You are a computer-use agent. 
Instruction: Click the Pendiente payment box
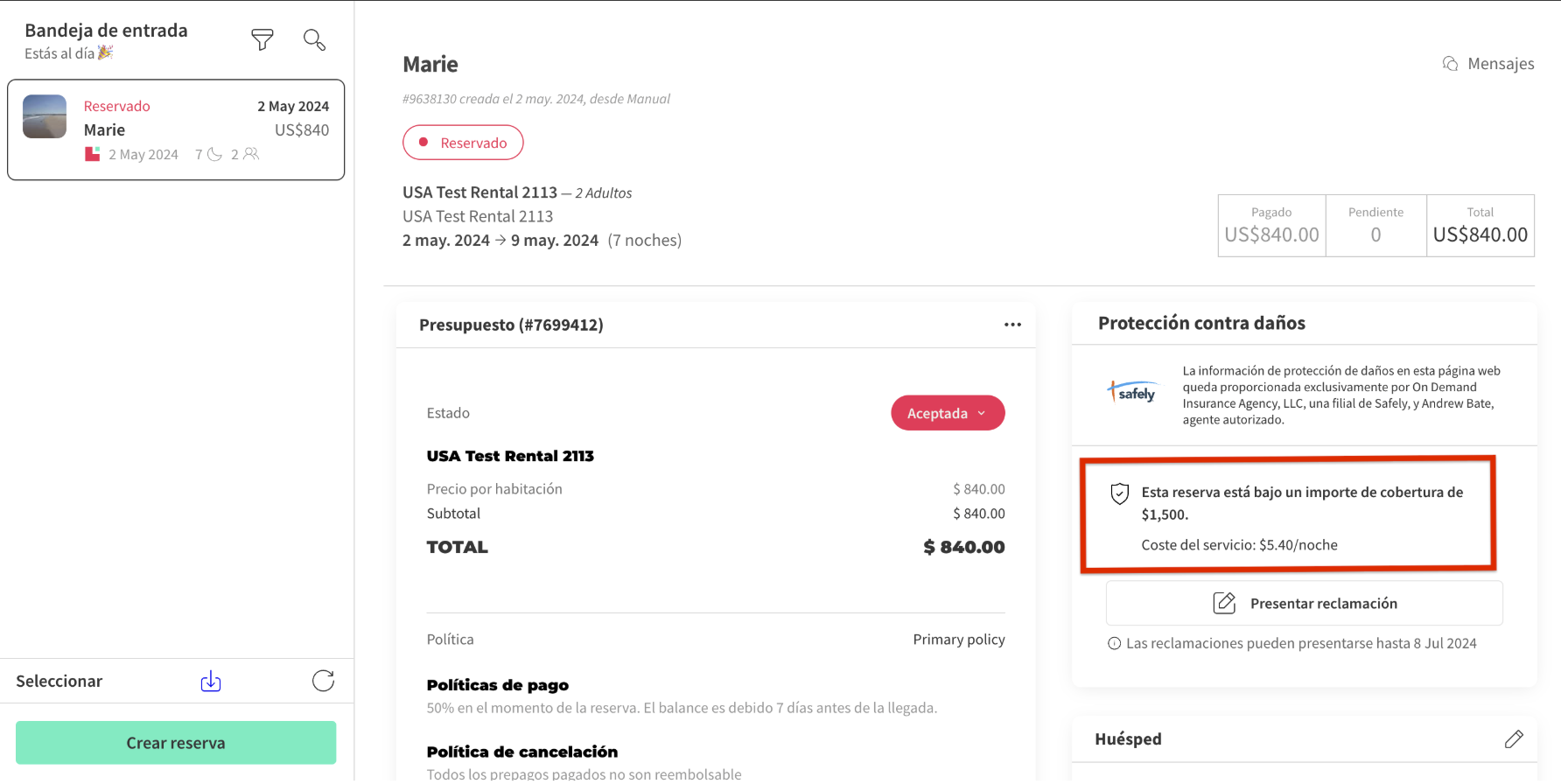pyautogui.click(x=1375, y=226)
